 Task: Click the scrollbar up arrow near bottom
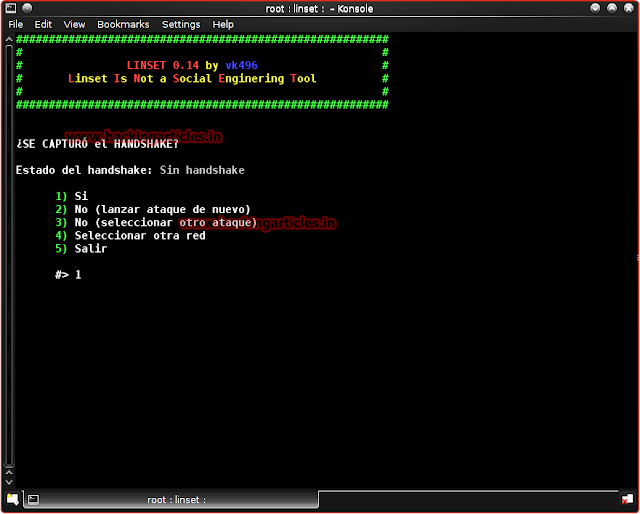point(9,472)
